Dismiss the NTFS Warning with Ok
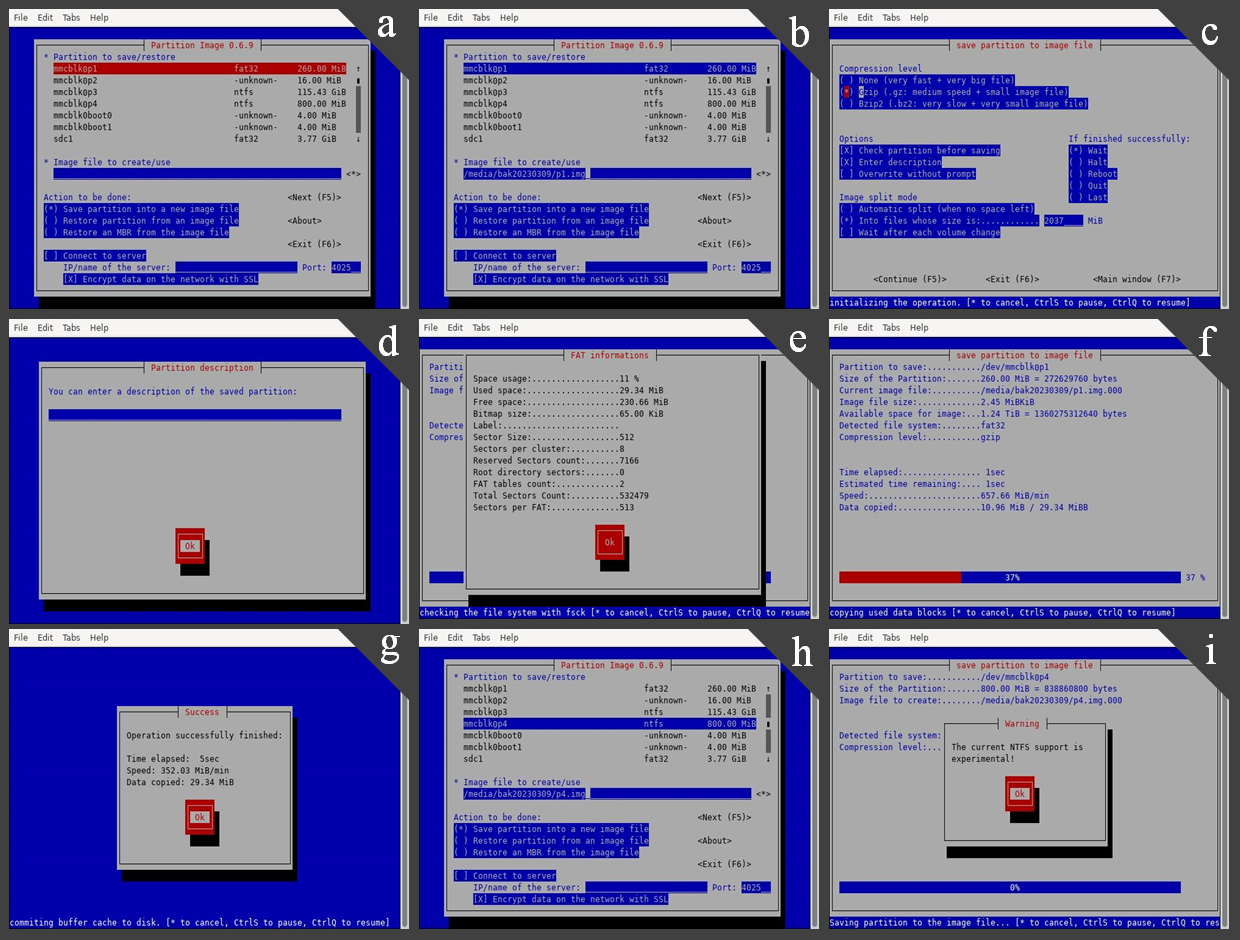 coord(1019,793)
